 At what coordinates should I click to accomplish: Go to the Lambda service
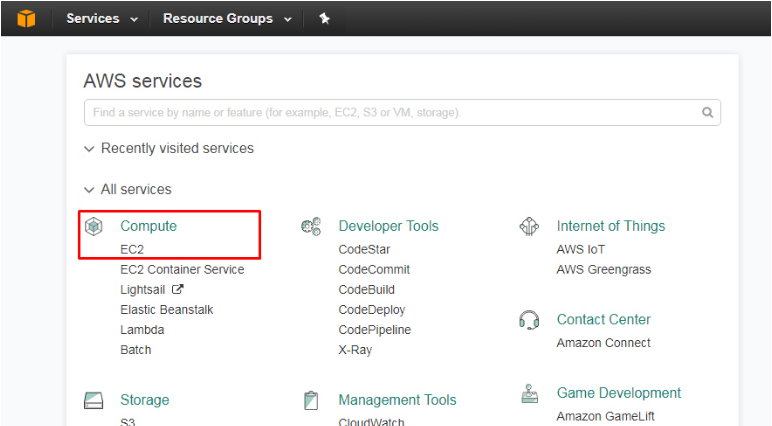tap(142, 330)
